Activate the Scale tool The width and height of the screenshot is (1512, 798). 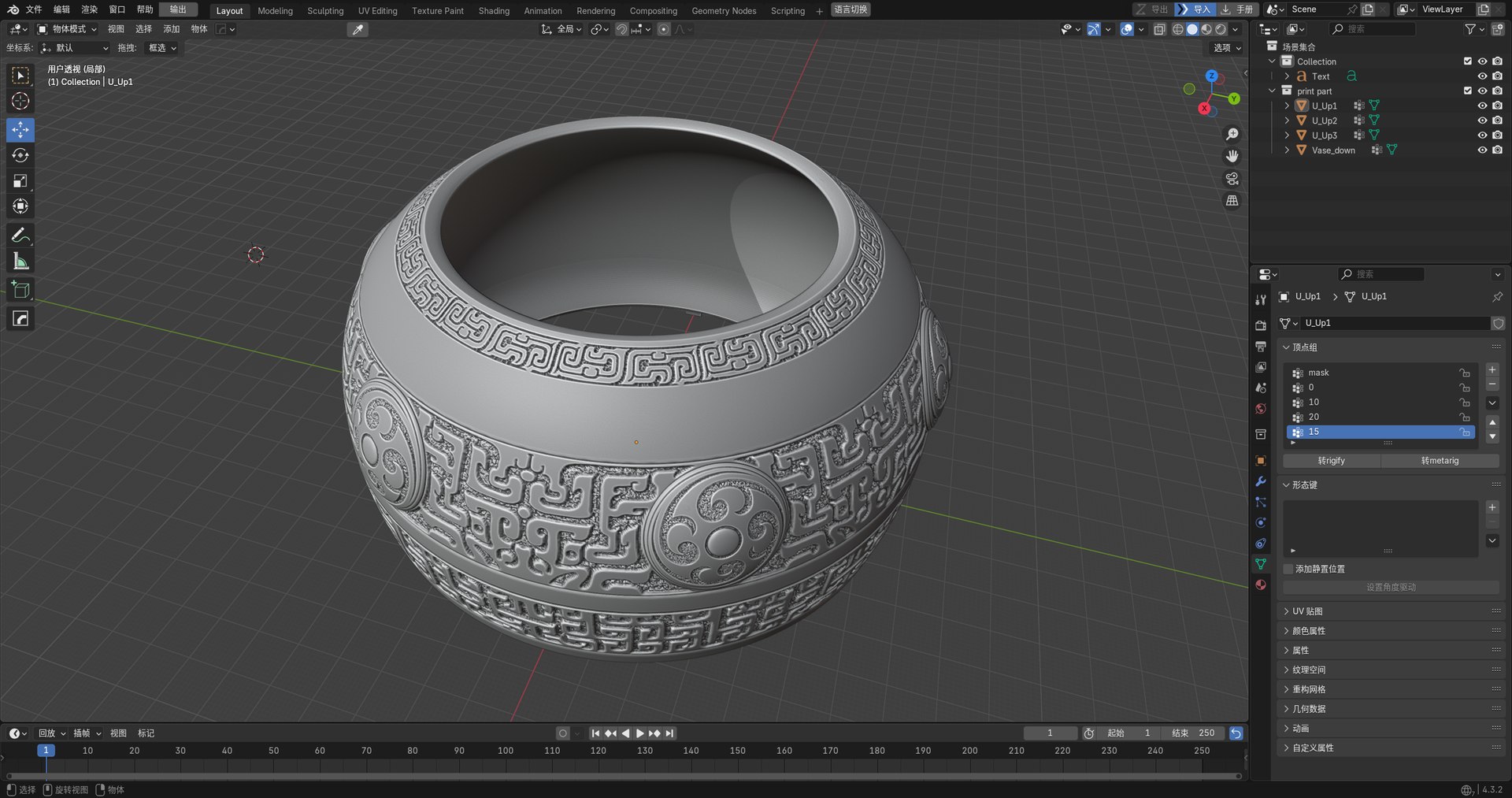[x=20, y=181]
